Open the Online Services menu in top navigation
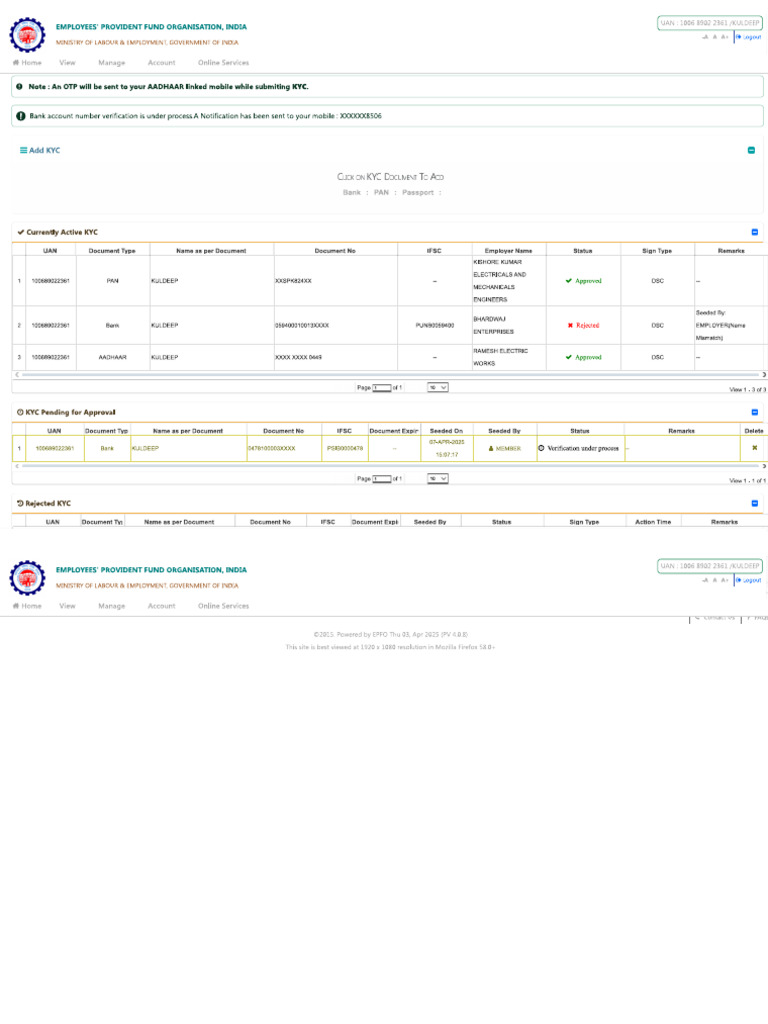This screenshot has height=1024, width=768. coord(223,62)
